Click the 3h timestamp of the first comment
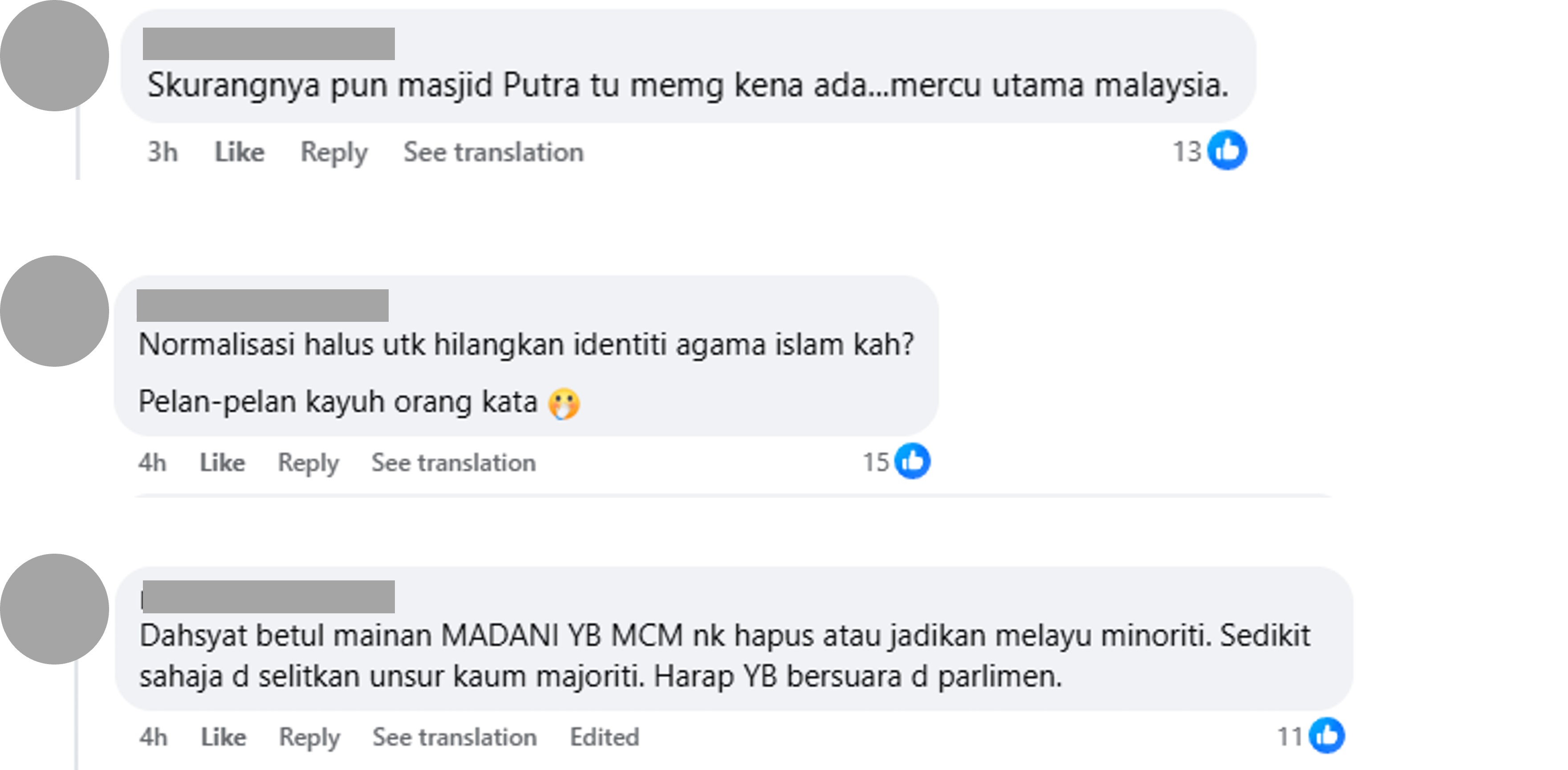Screen dimensions: 1568x770 click(x=162, y=152)
